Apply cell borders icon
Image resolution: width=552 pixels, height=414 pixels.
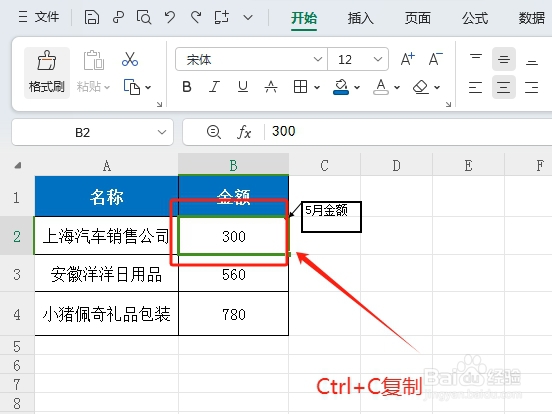(300, 87)
